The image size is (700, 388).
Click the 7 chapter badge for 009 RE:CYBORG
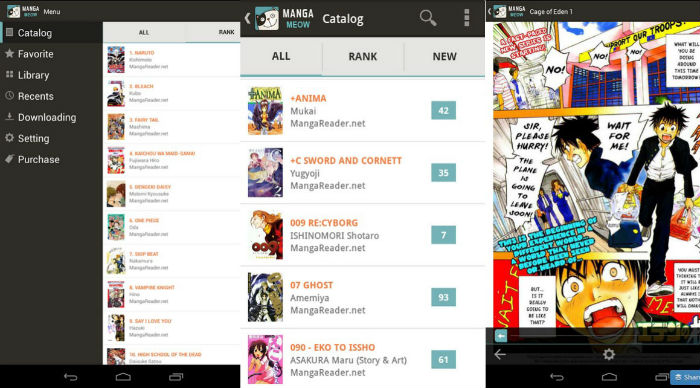[x=443, y=235]
